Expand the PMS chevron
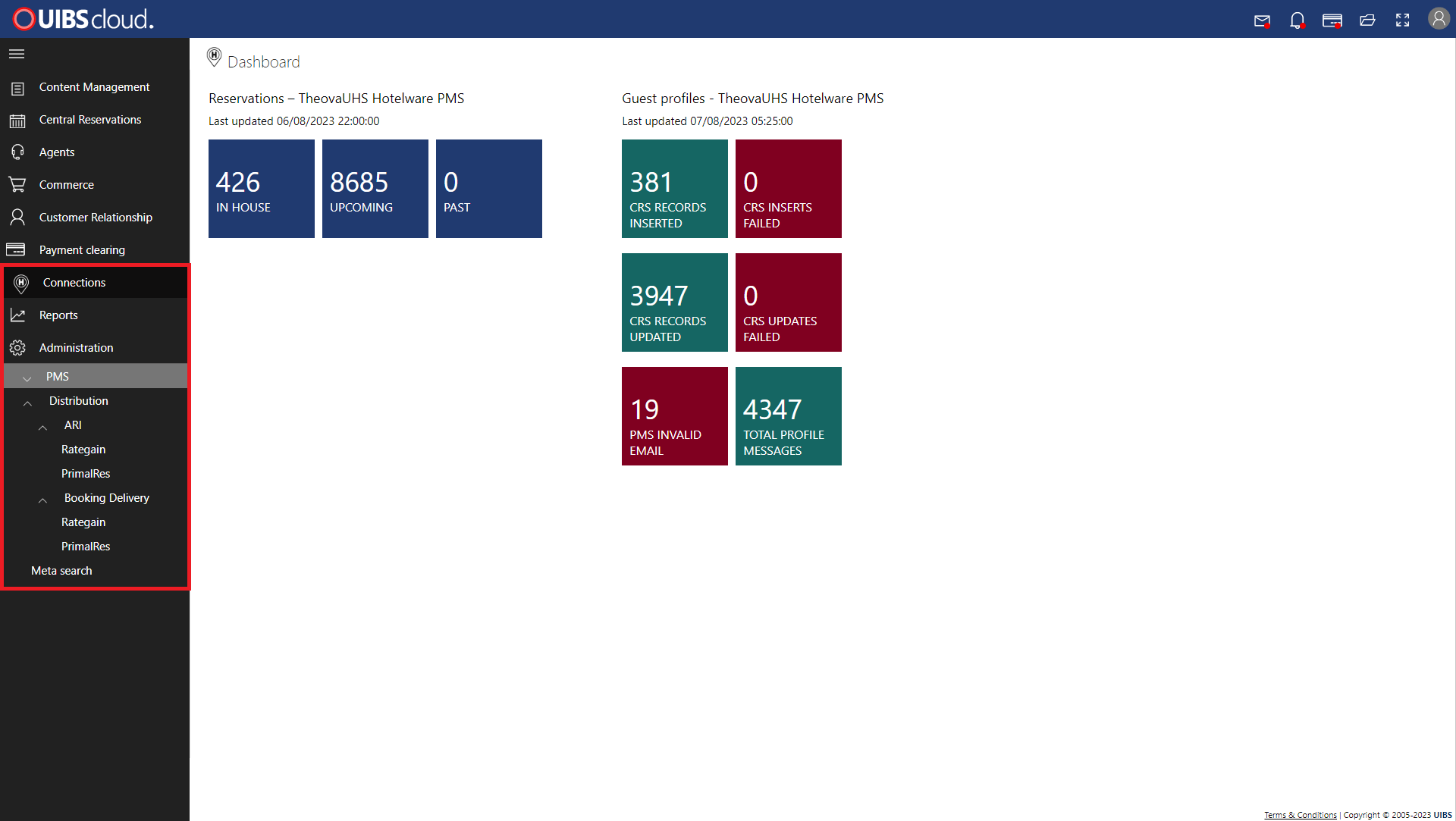 [x=27, y=378]
